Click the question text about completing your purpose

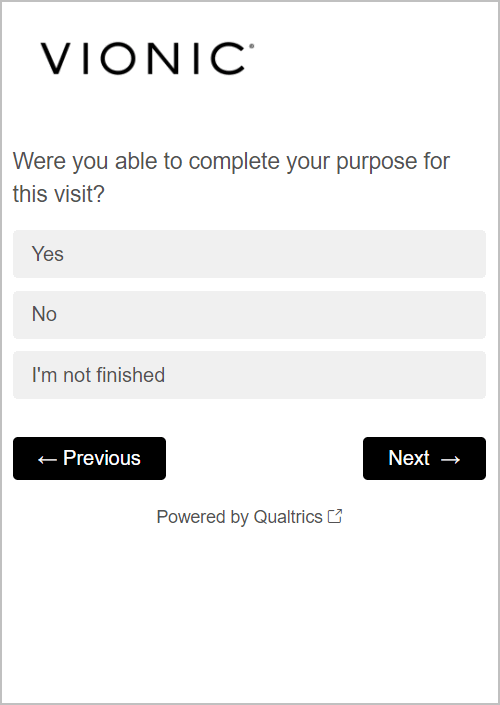(x=231, y=178)
